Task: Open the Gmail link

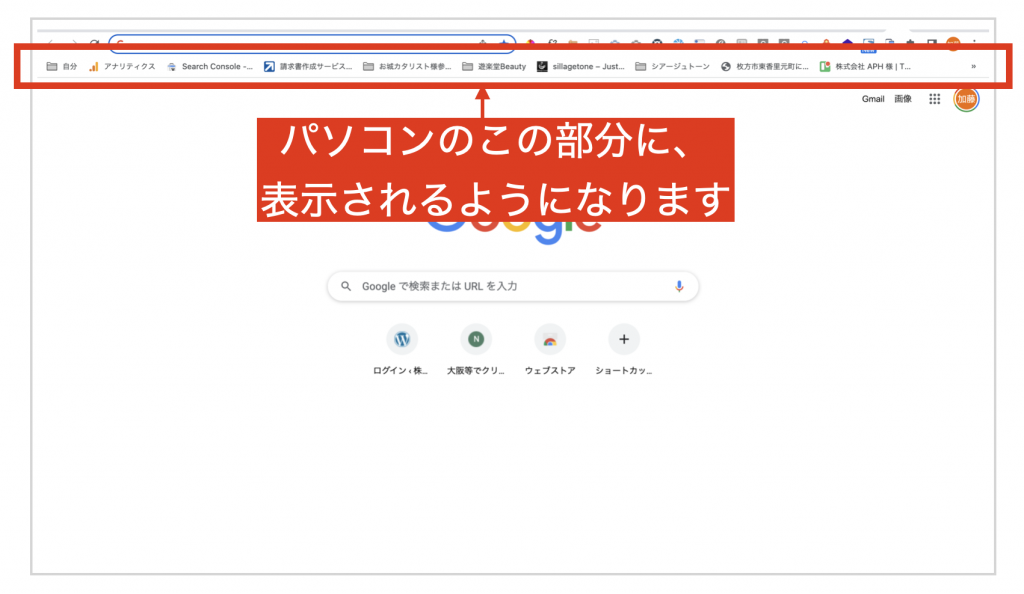Action: click(872, 99)
